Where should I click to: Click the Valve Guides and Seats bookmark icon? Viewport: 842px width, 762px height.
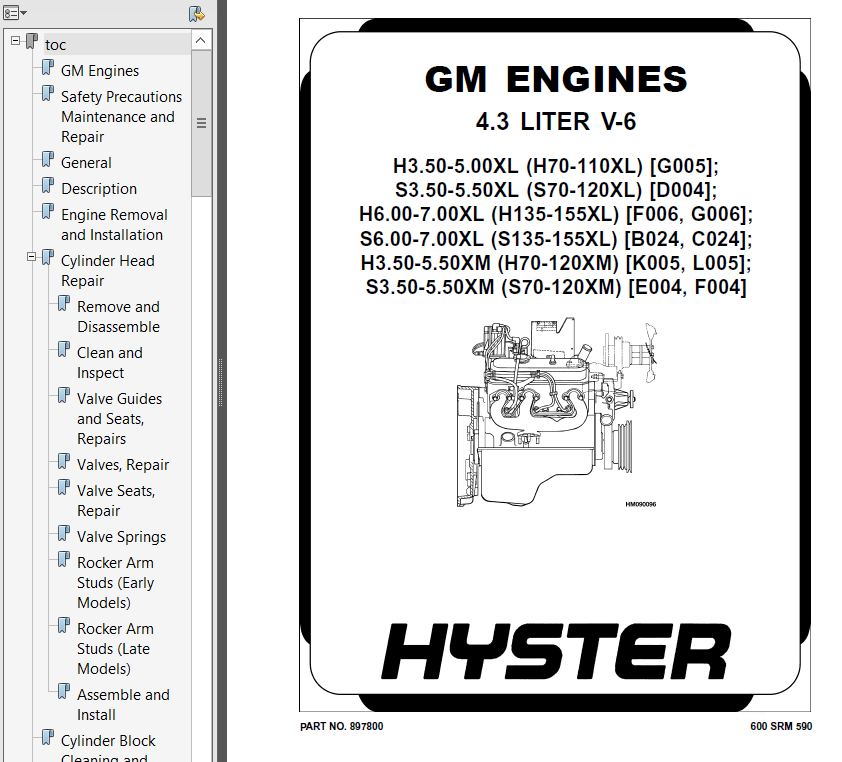(x=64, y=395)
